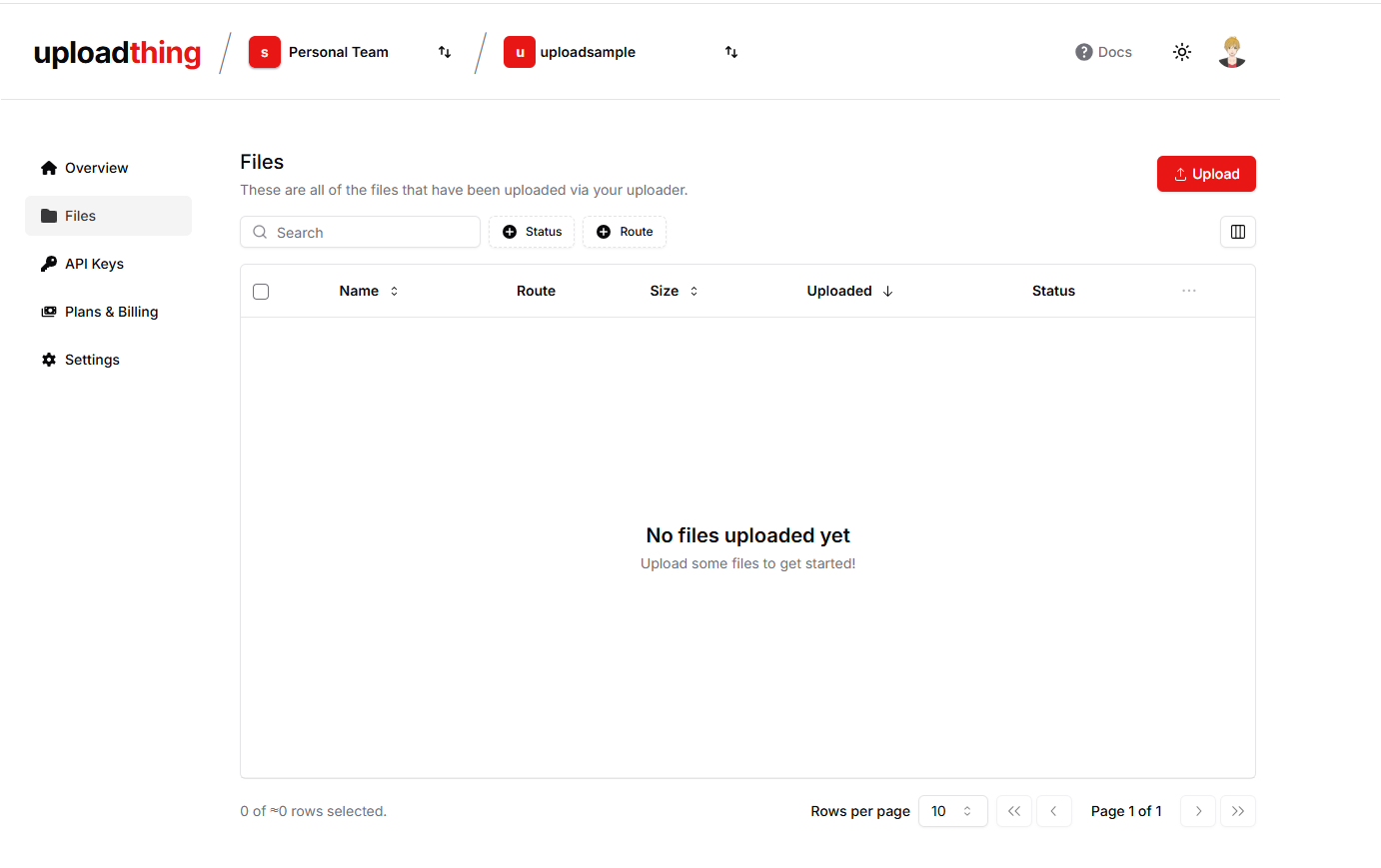
Task: Open the Route filter
Action: [x=625, y=232]
